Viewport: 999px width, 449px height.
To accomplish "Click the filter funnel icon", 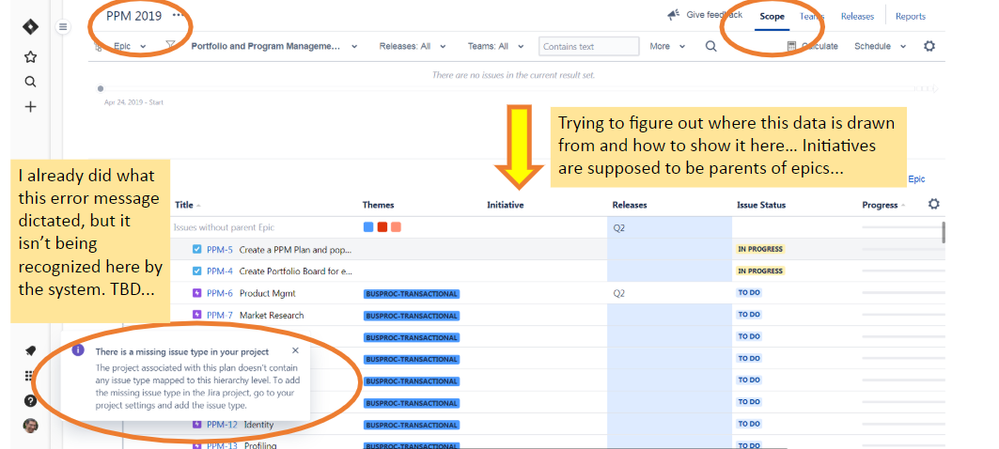I will pyautogui.click(x=170, y=45).
